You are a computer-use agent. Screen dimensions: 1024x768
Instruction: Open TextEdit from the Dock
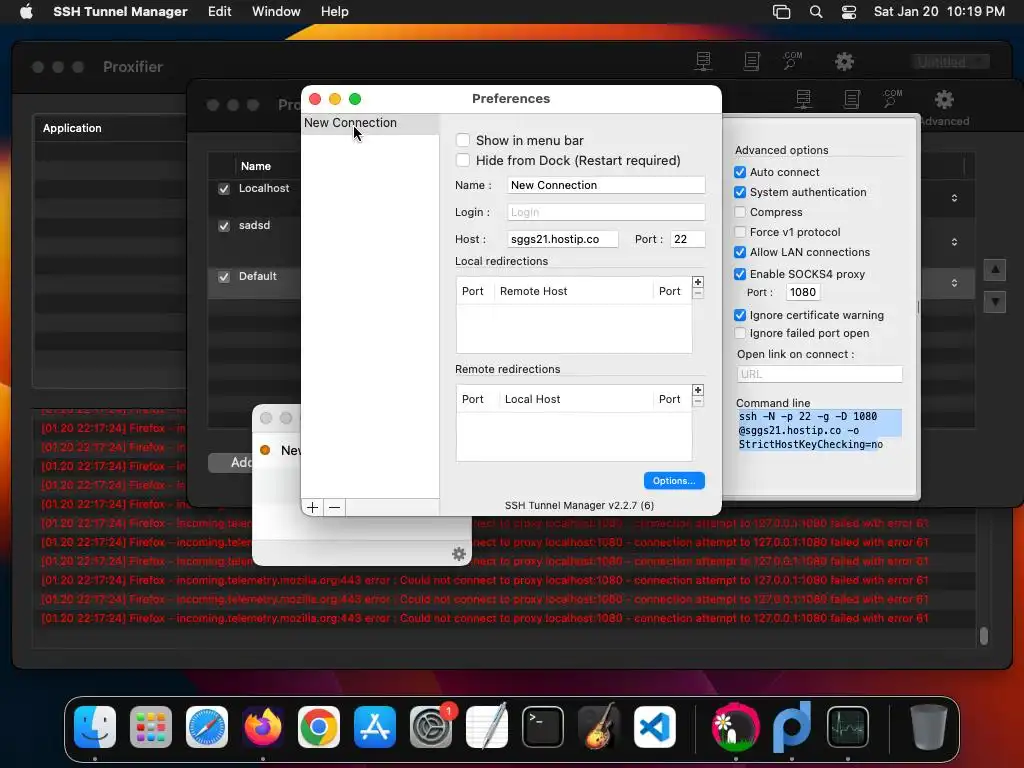pos(487,727)
